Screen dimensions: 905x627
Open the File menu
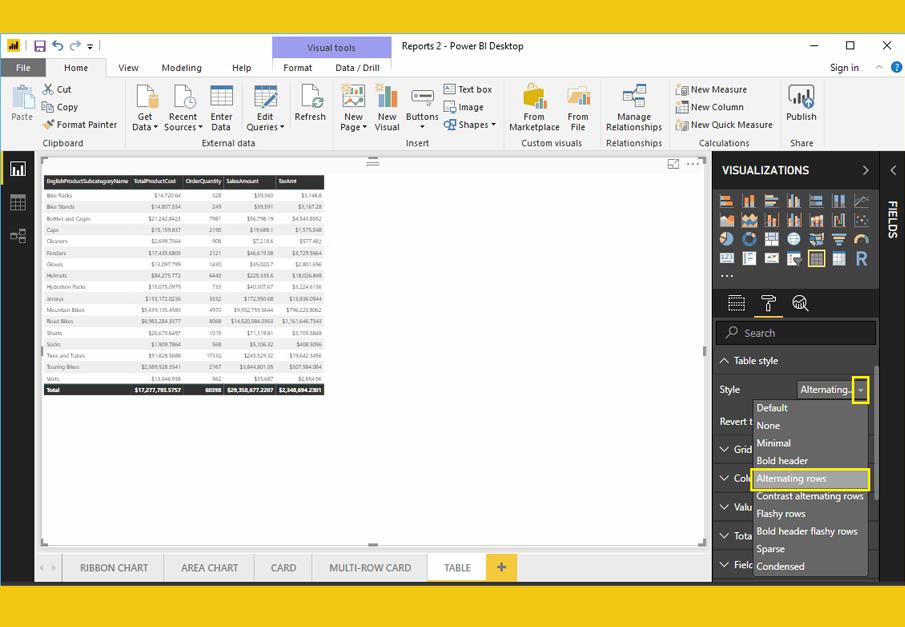23,68
